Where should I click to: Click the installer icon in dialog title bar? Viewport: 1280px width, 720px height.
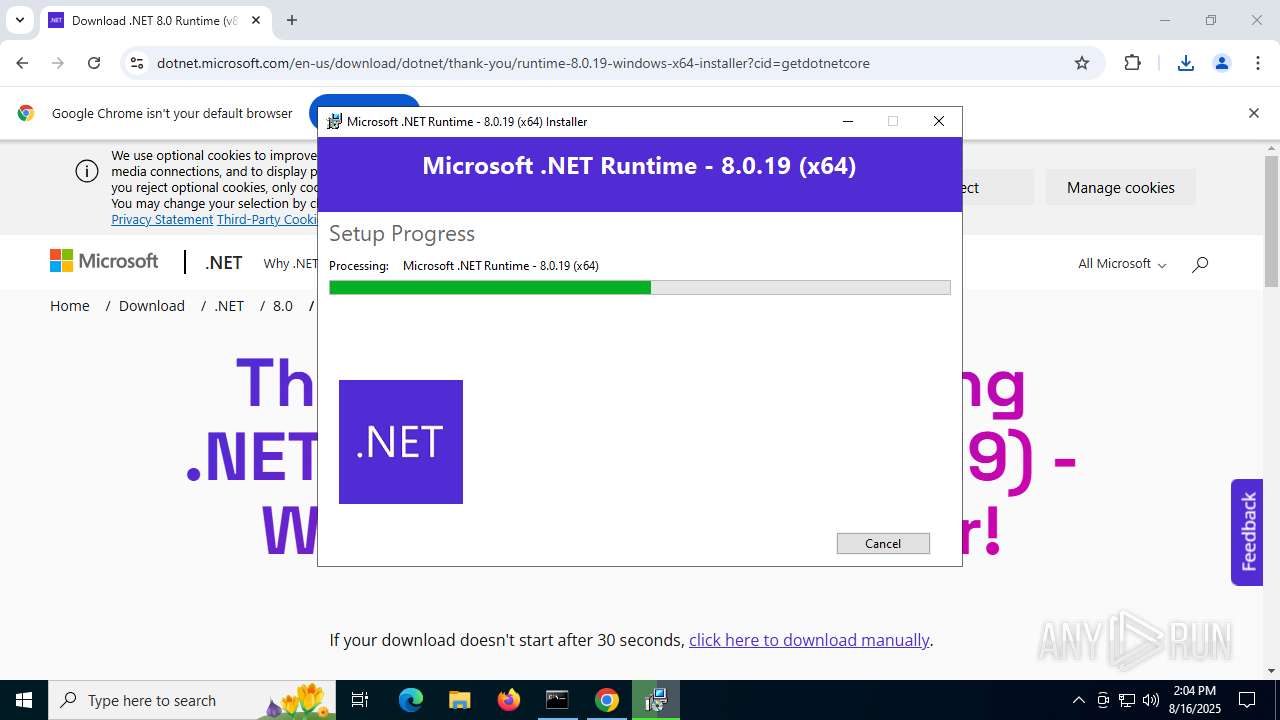334,121
